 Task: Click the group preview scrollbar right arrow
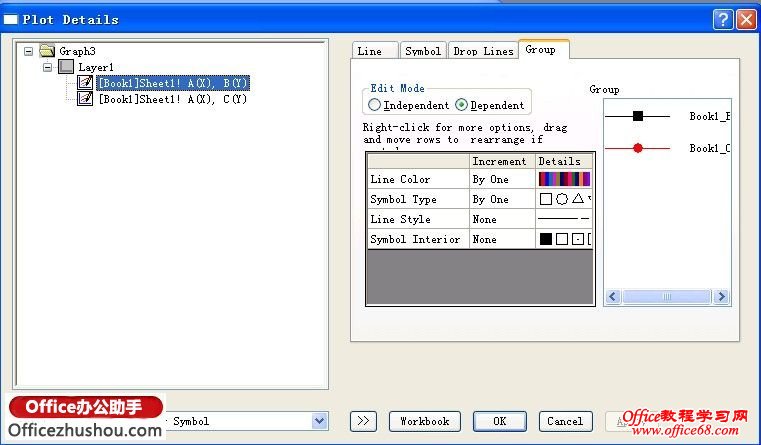pos(722,296)
